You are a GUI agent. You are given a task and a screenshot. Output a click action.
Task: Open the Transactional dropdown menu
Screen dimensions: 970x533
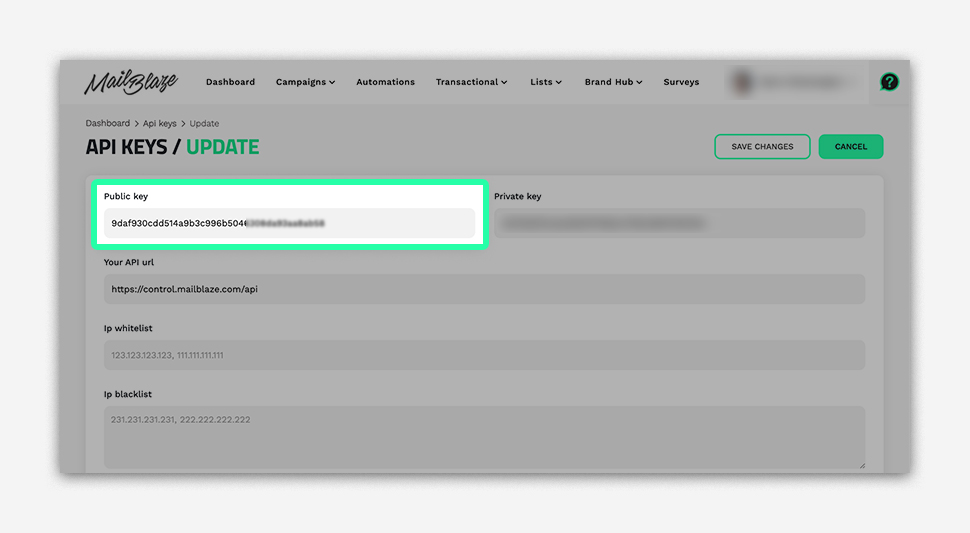coord(471,82)
